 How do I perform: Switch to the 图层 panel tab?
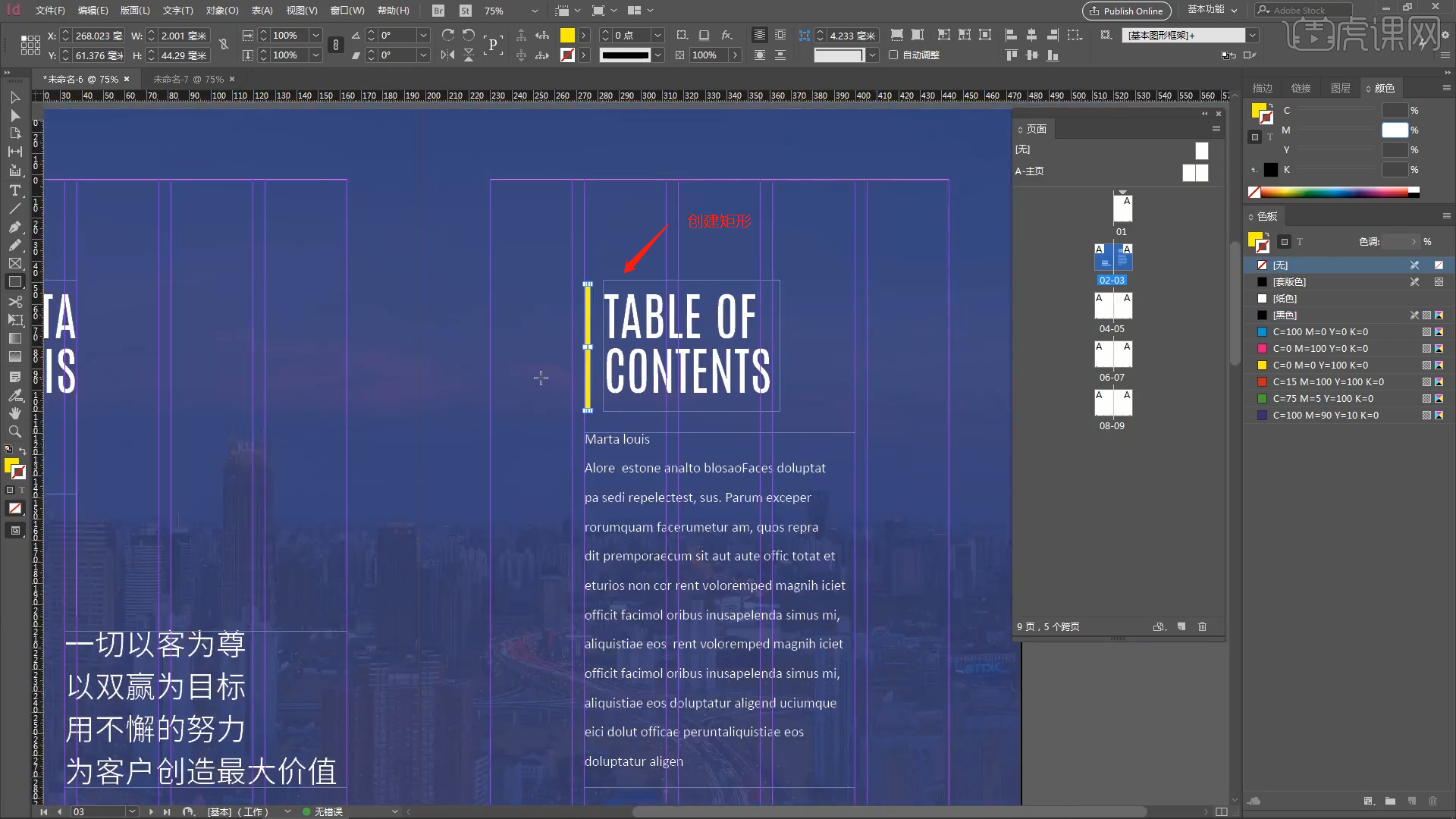coord(1340,88)
